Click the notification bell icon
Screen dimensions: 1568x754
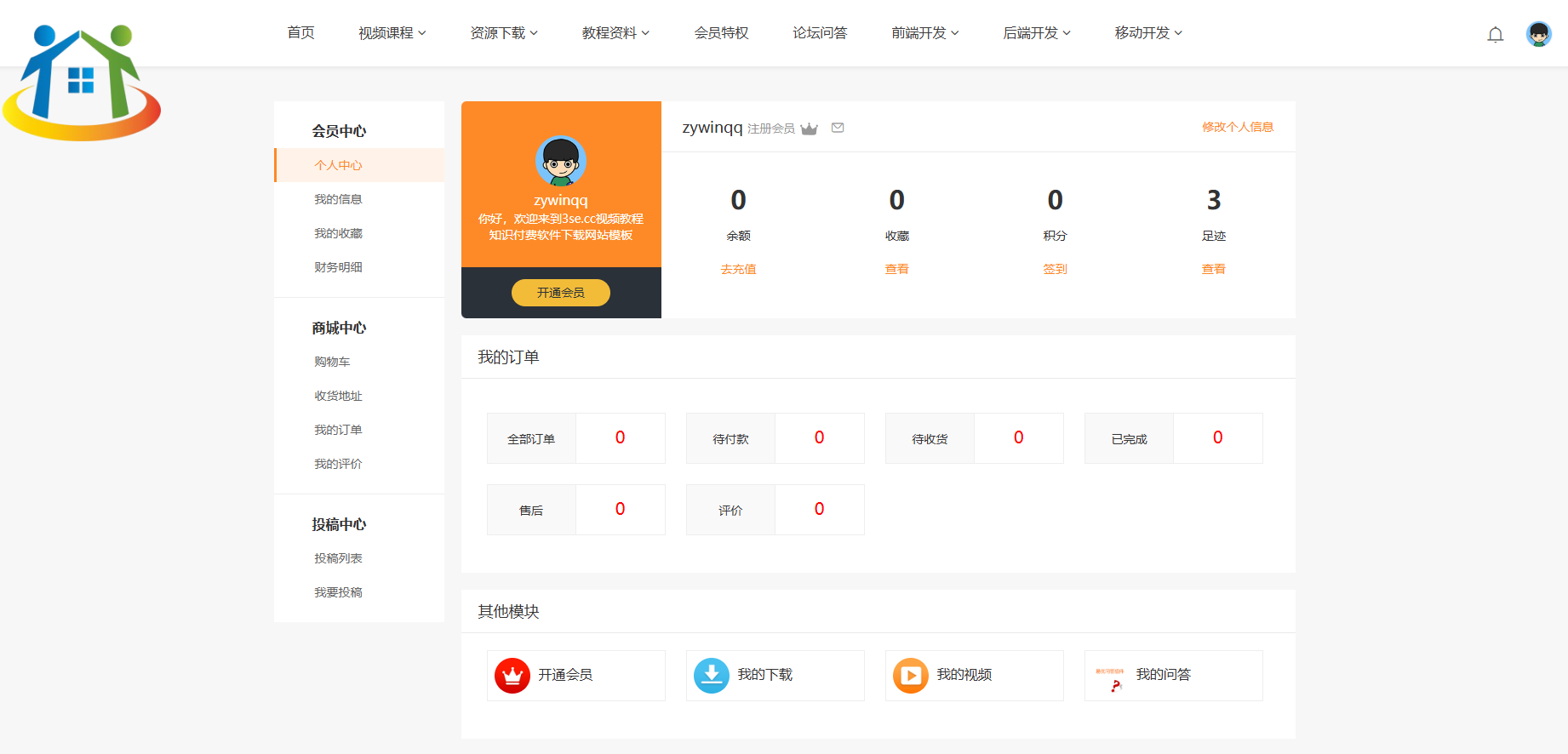pyautogui.click(x=1495, y=34)
